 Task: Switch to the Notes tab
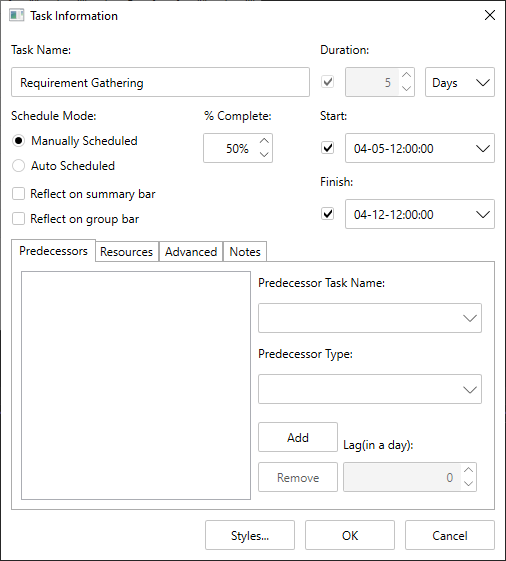[x=245, y=252]
